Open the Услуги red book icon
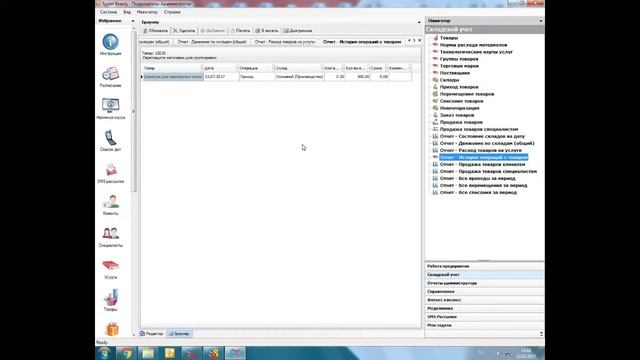The height and width of the screenshot is (360, 640). (x=110, y=269)
